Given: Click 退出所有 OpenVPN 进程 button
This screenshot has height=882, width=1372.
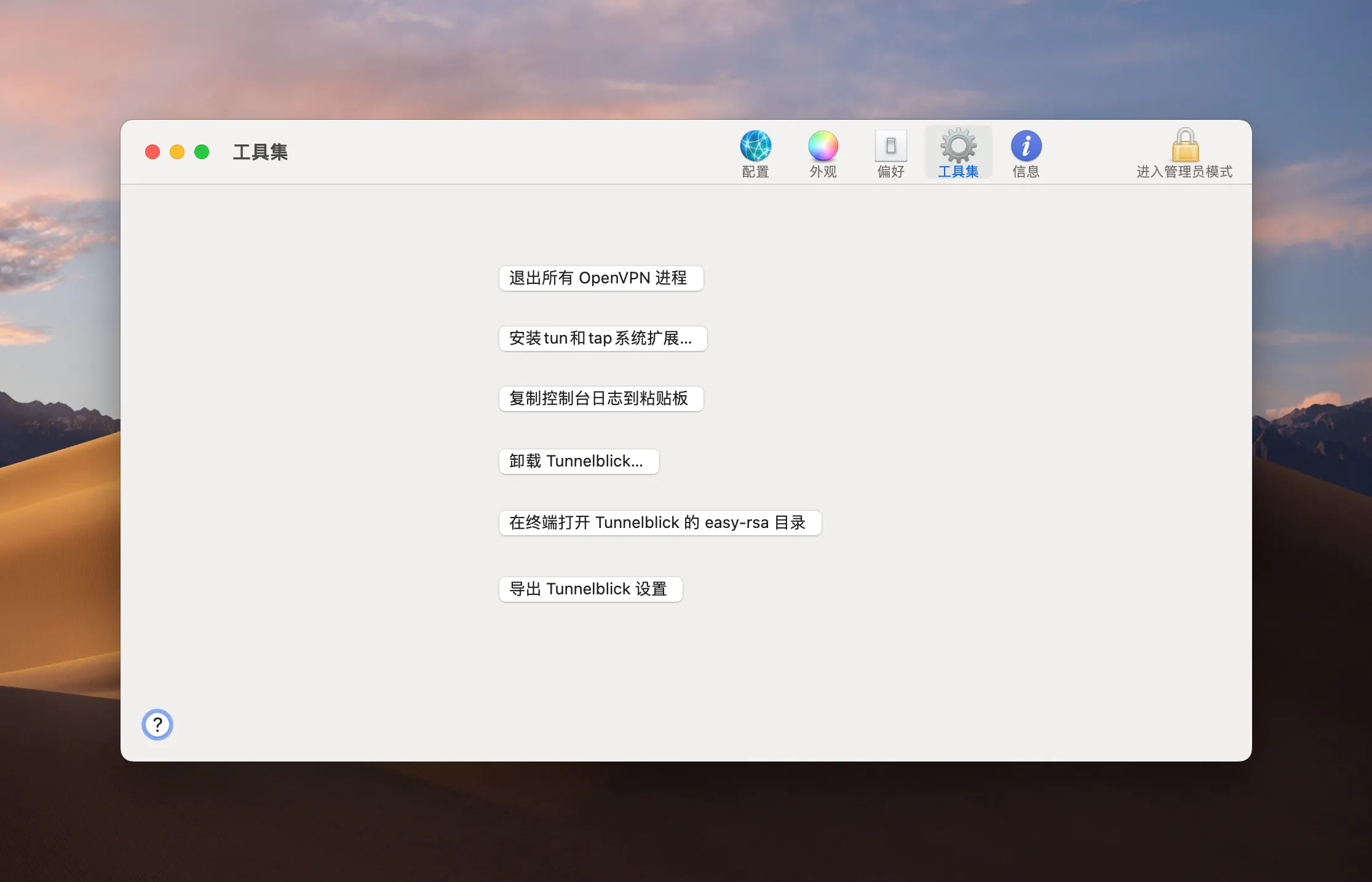Looking at the screenshot, I should (601, 278).
